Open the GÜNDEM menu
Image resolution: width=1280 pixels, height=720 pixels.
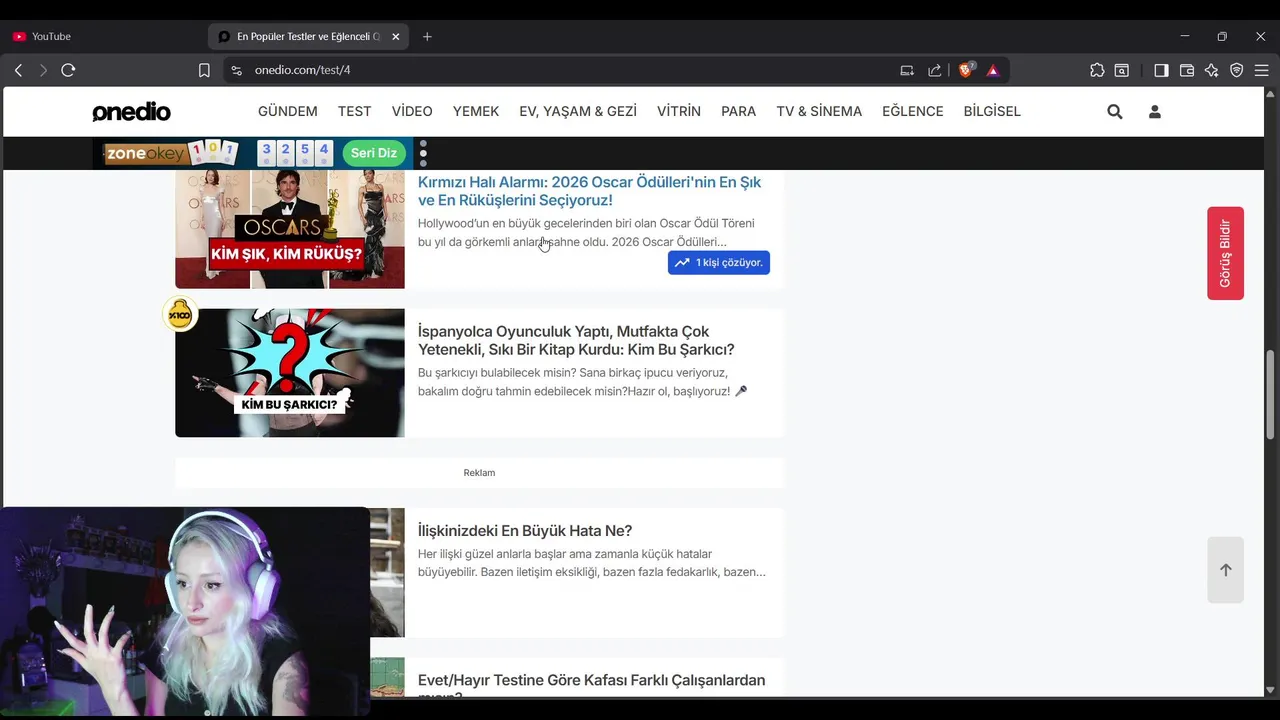287,111
